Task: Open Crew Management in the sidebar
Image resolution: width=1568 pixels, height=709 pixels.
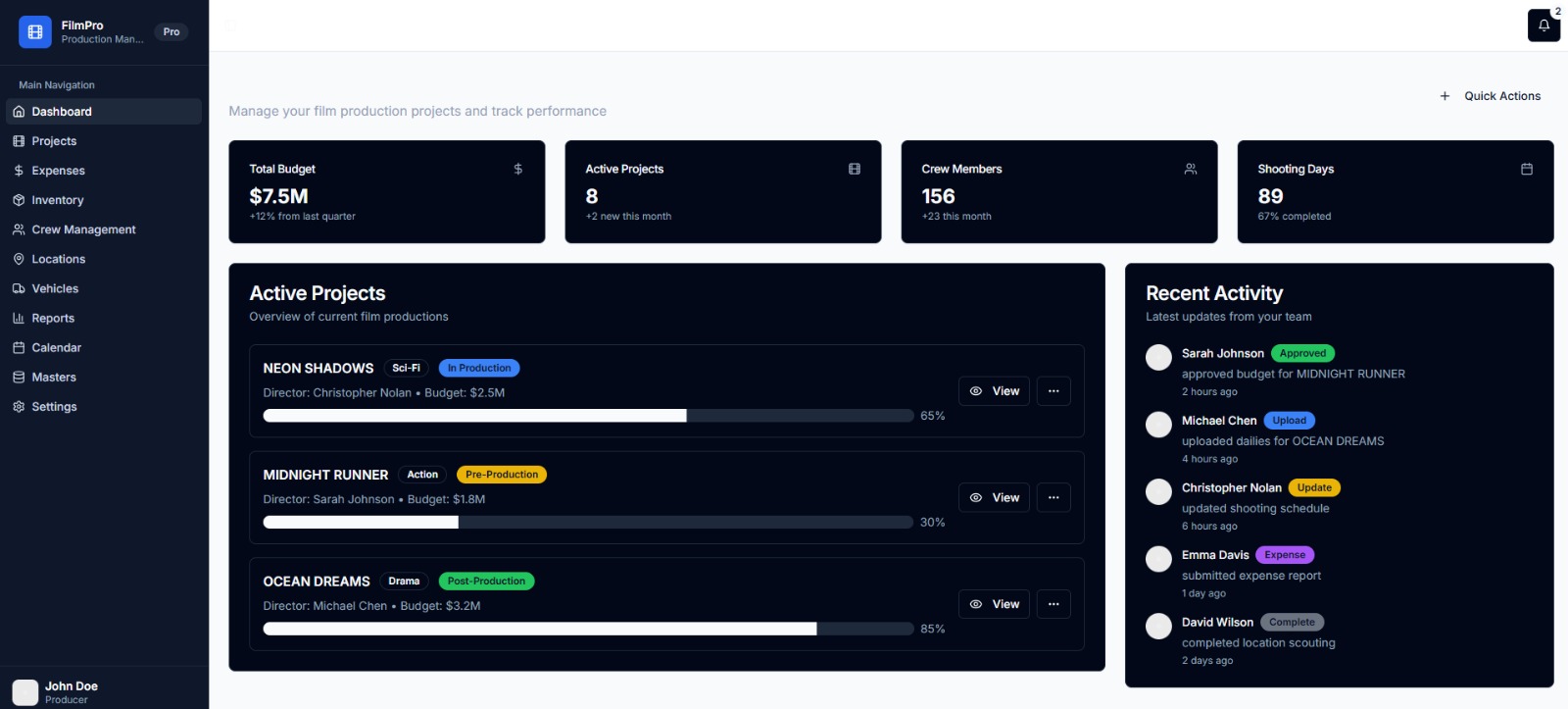Action: tap(83, 229)
